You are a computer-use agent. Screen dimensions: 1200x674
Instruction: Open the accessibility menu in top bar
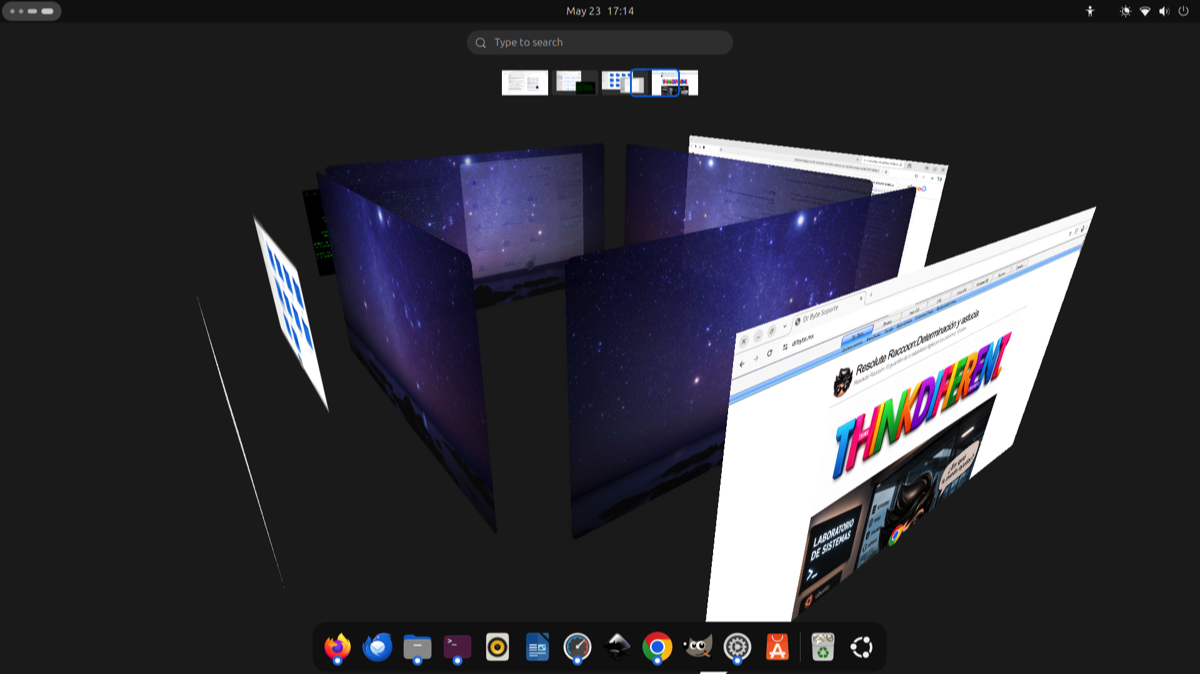(x=1090, y=11)
